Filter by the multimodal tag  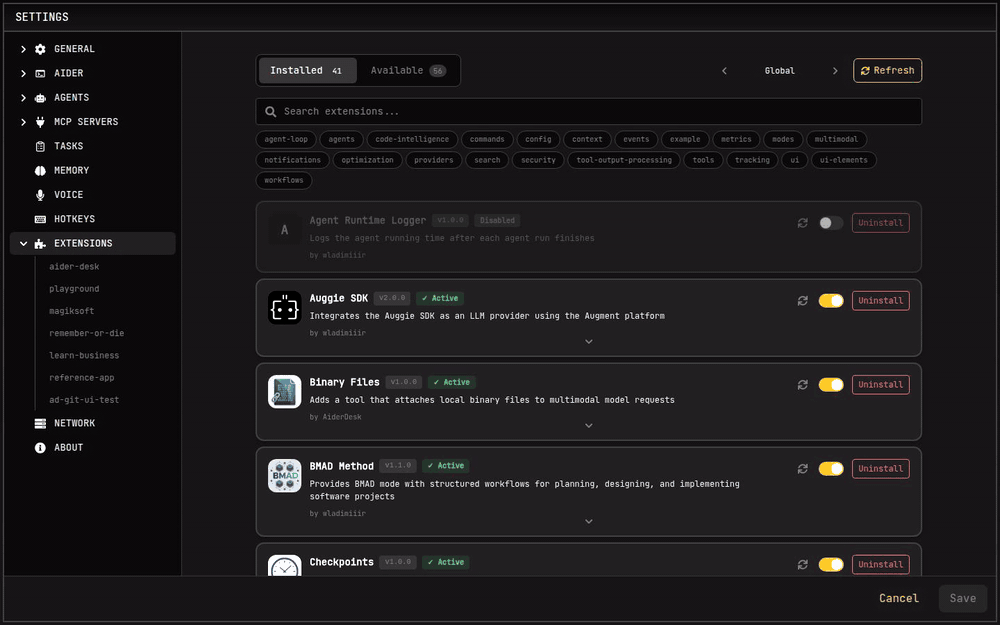click(x=836, y=140)
